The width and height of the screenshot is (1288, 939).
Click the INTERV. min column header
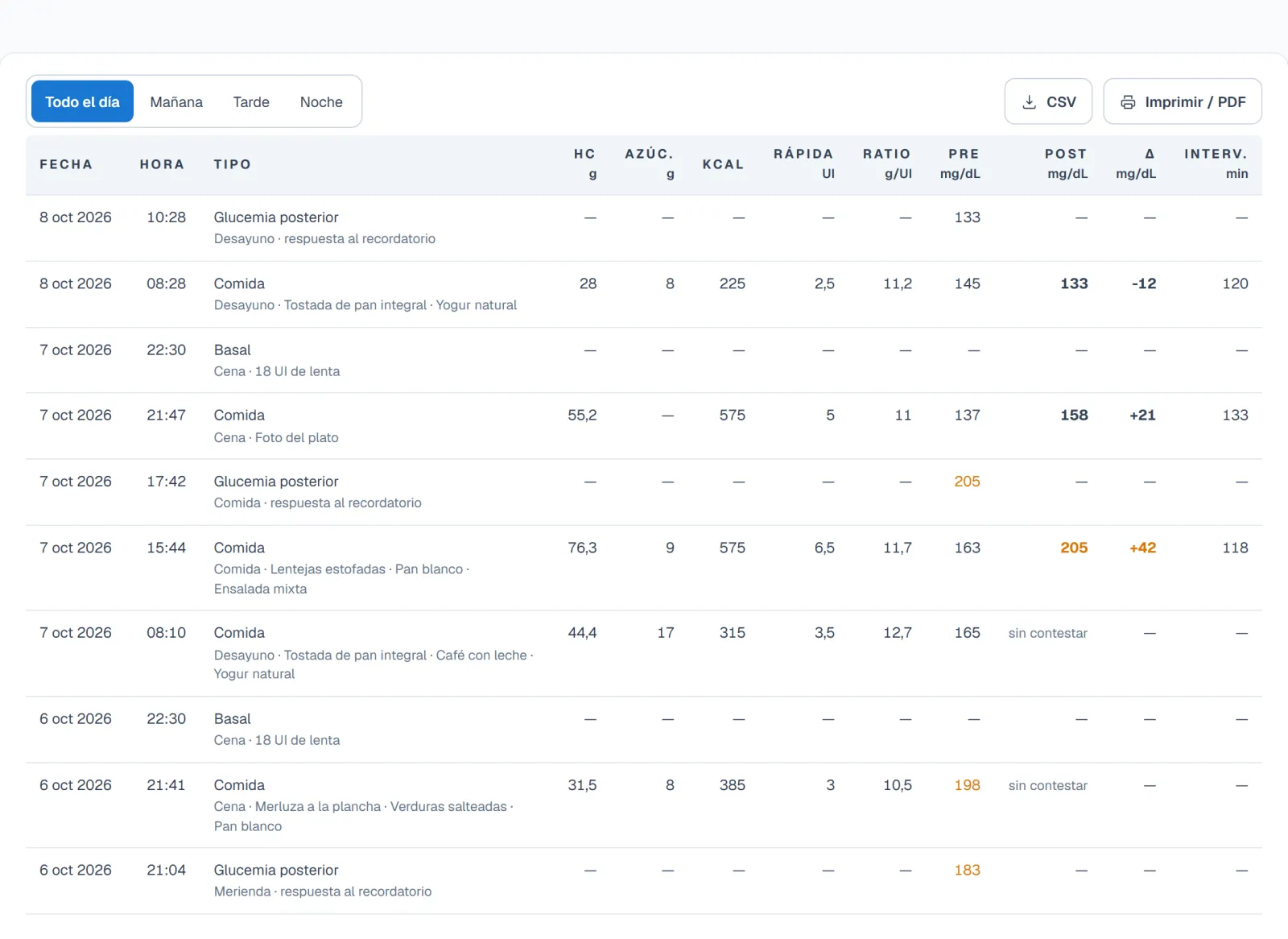coord(1216,163)
